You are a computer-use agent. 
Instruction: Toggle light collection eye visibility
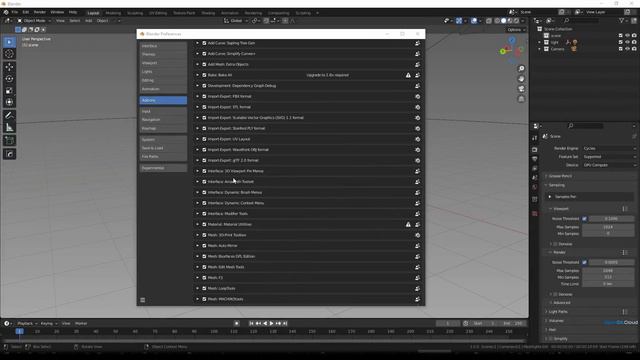(627, 42)
